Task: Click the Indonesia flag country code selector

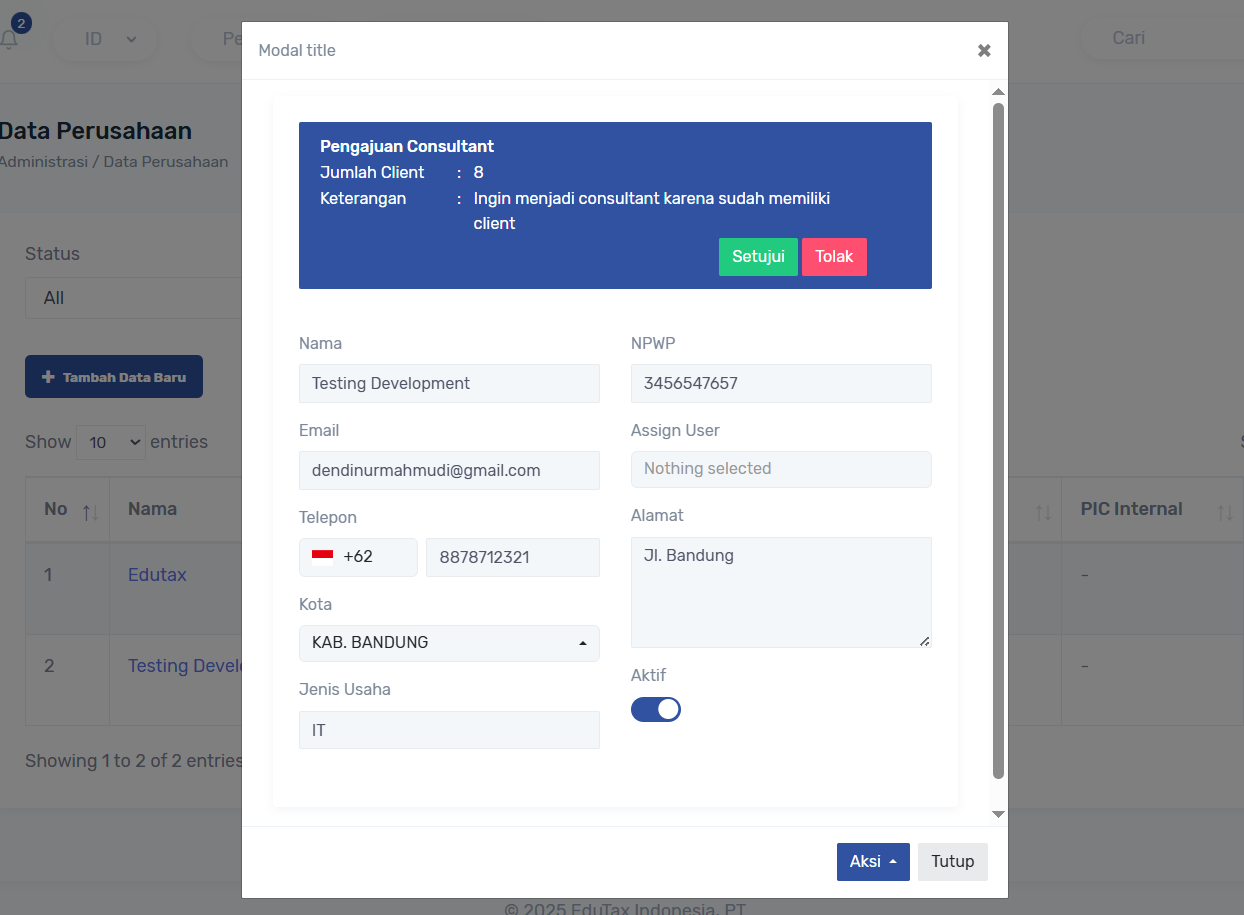Action: (357, 557)
